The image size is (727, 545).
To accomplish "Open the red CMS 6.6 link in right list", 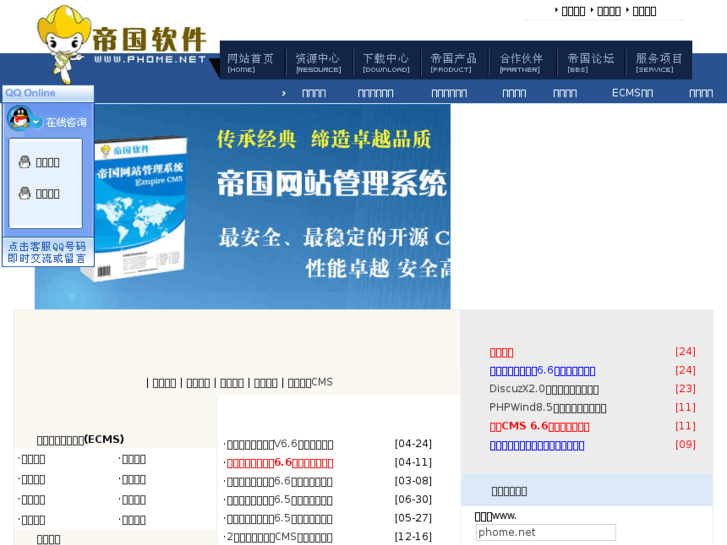I will tap(539, 426).
